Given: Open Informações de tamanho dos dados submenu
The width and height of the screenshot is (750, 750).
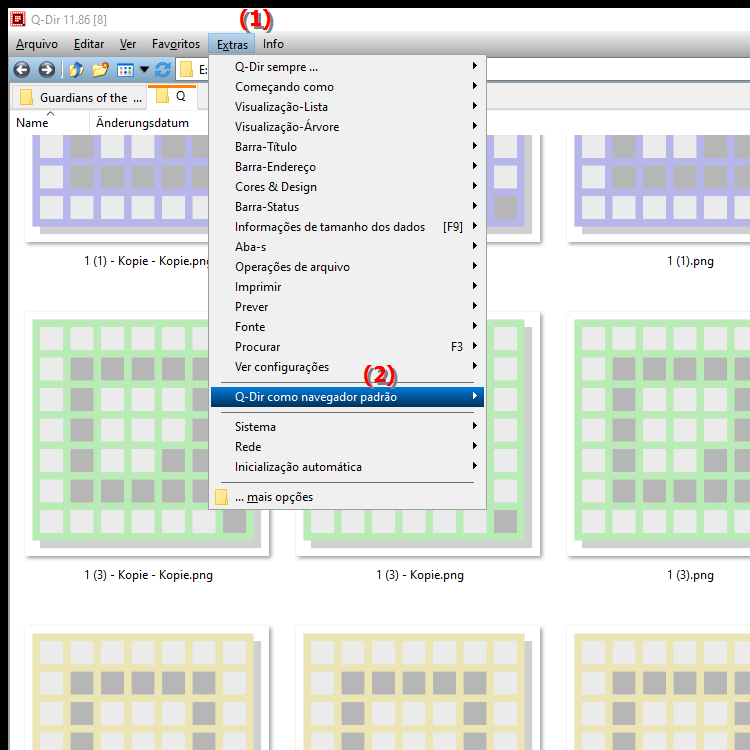Looking at the screenshot, I should pos(347,227).
